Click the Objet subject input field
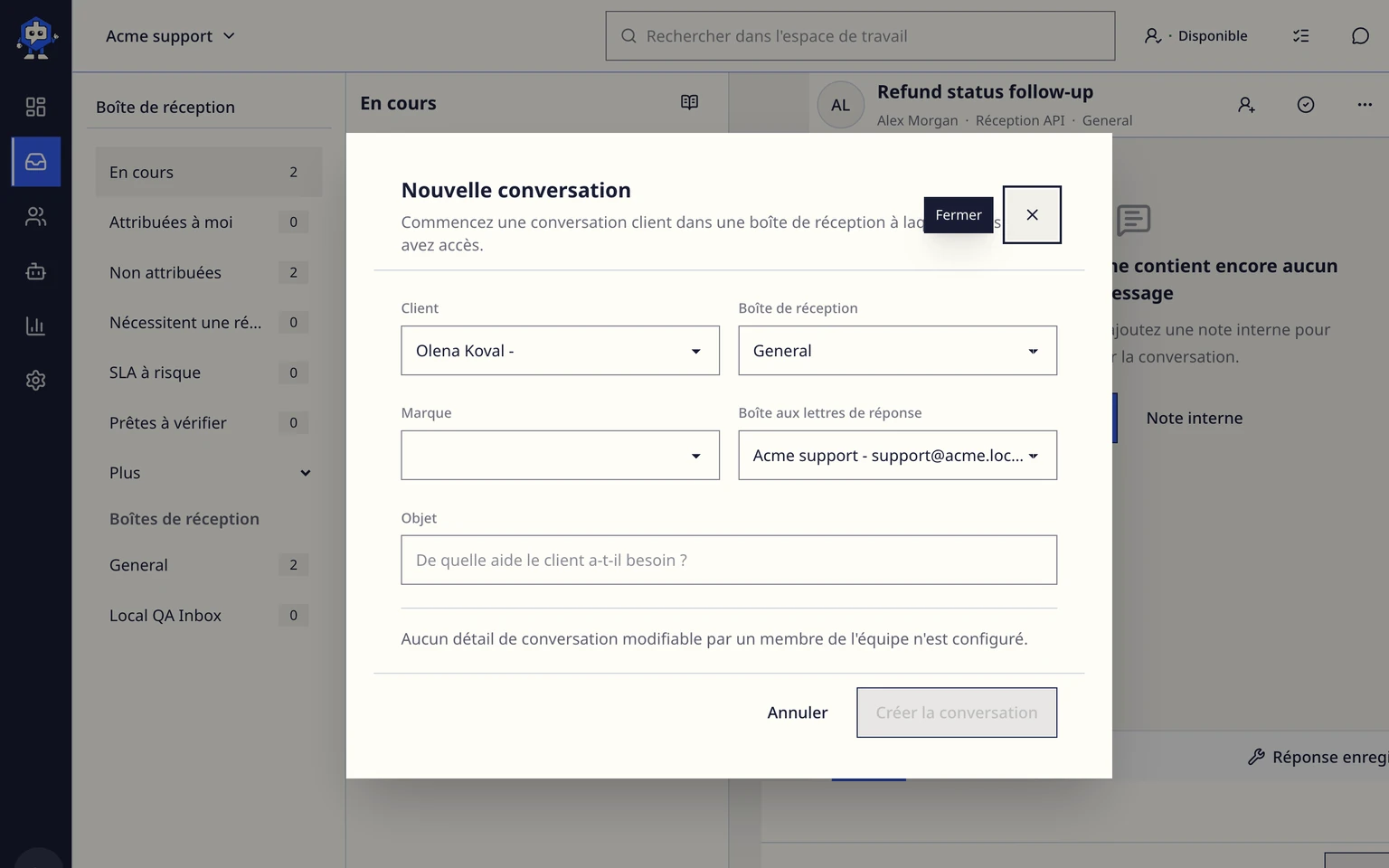 [729, 560]
